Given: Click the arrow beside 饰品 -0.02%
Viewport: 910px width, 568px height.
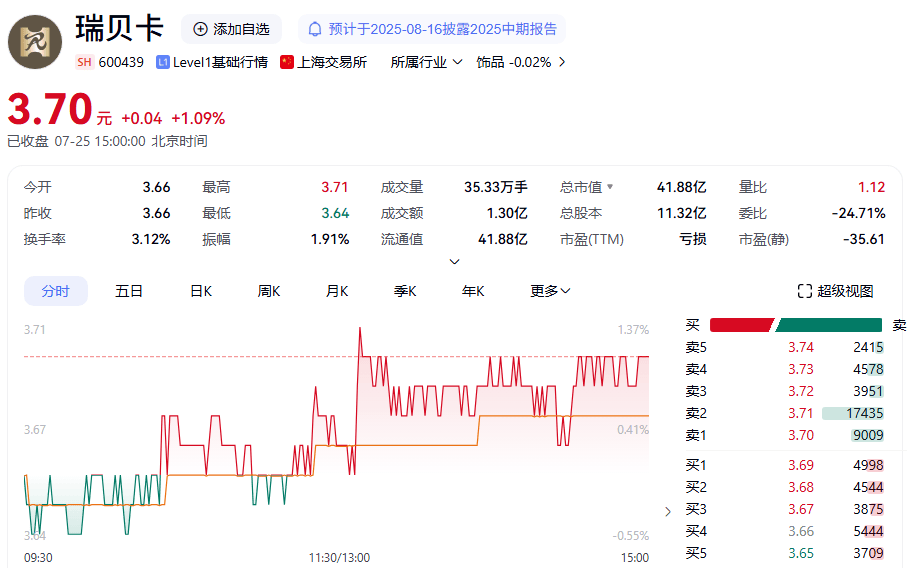Looking at the screenshot, I should 562,62.
